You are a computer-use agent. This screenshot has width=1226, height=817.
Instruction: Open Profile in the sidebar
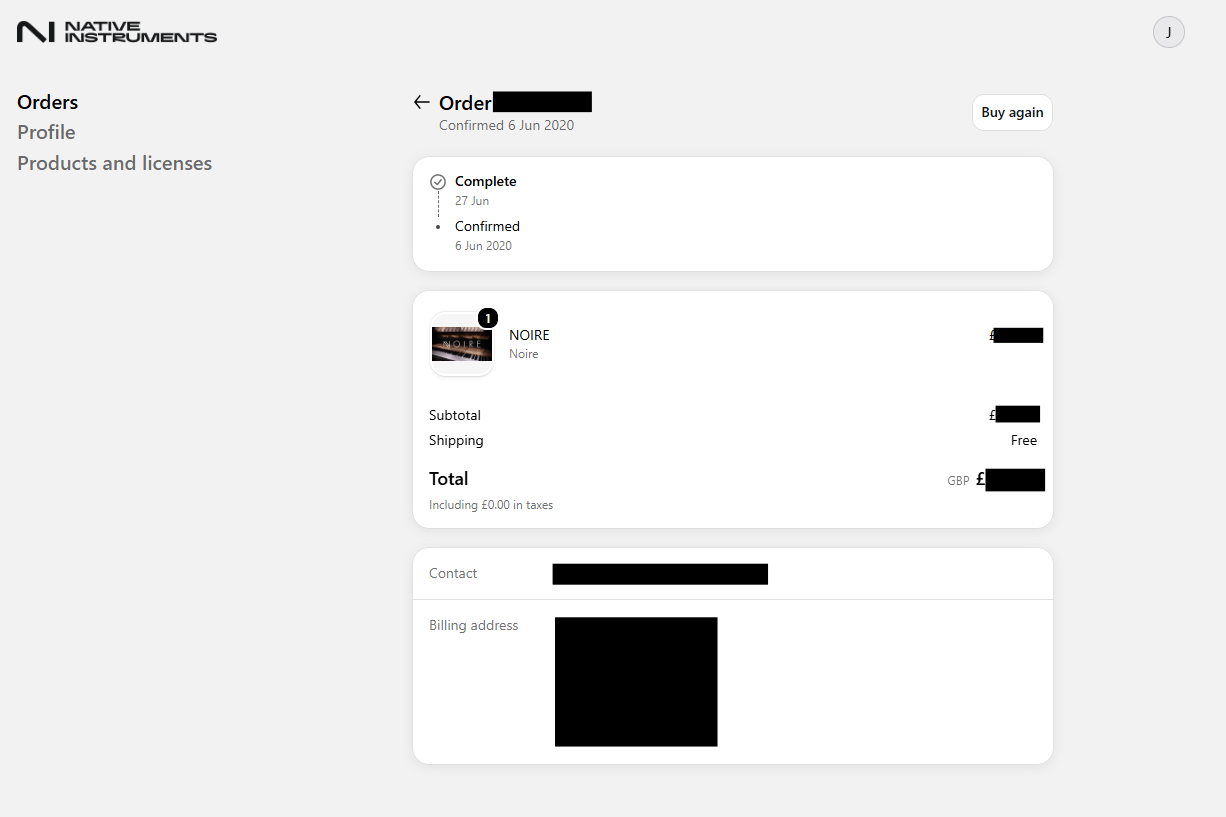[46, 132]
